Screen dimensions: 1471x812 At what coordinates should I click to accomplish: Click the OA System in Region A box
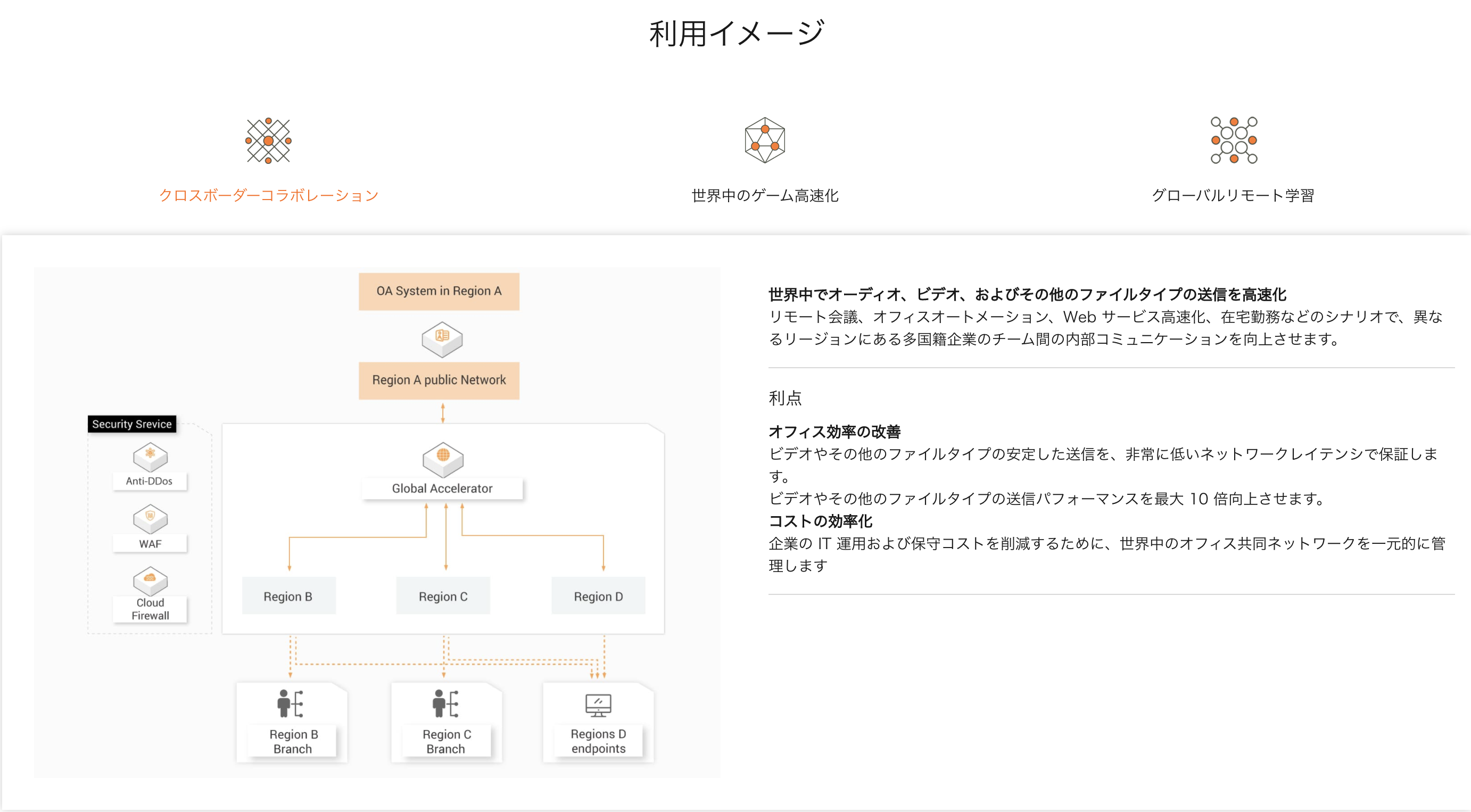click(x=439, y=291)
